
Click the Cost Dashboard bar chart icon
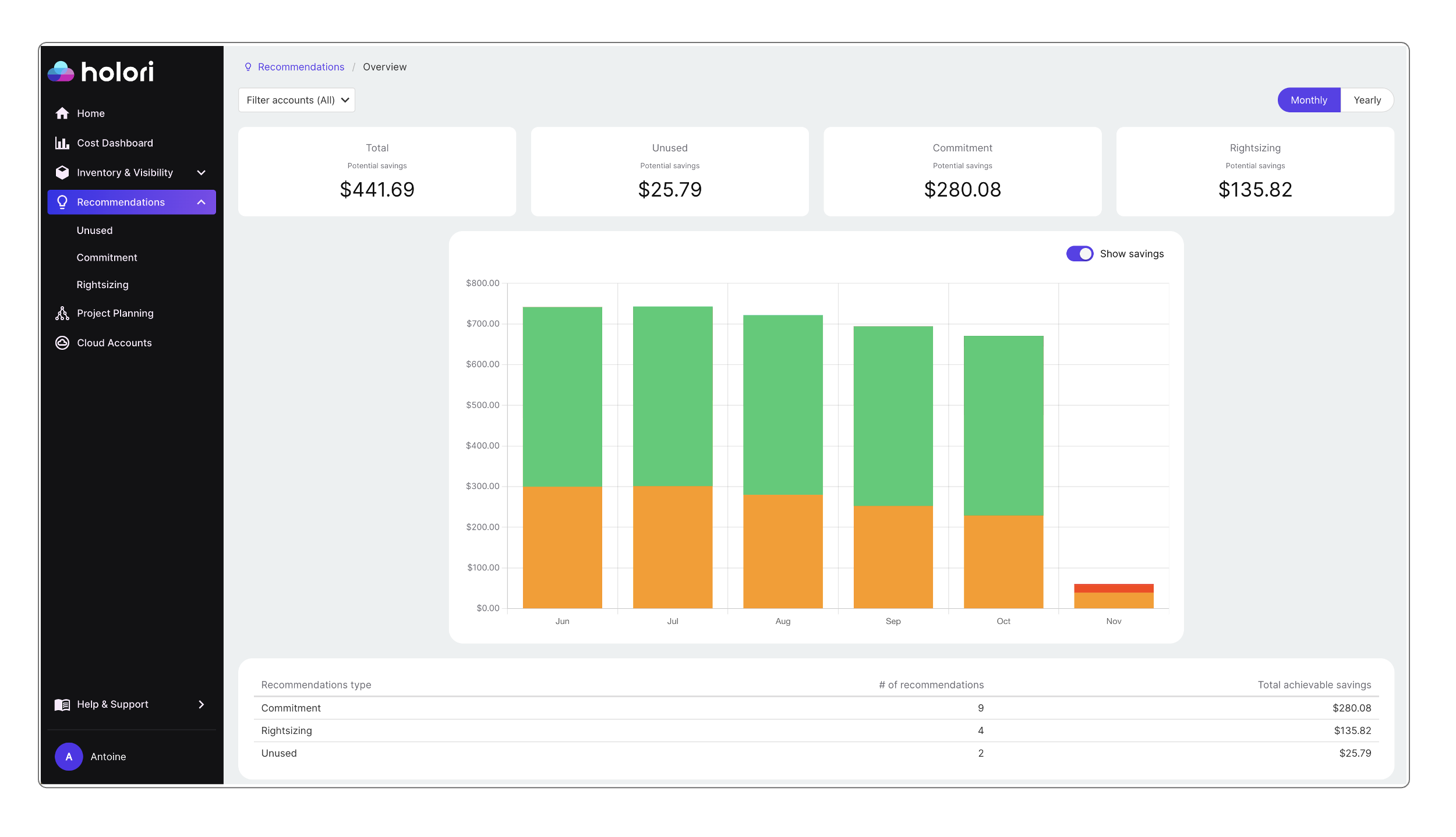(62, 143)
